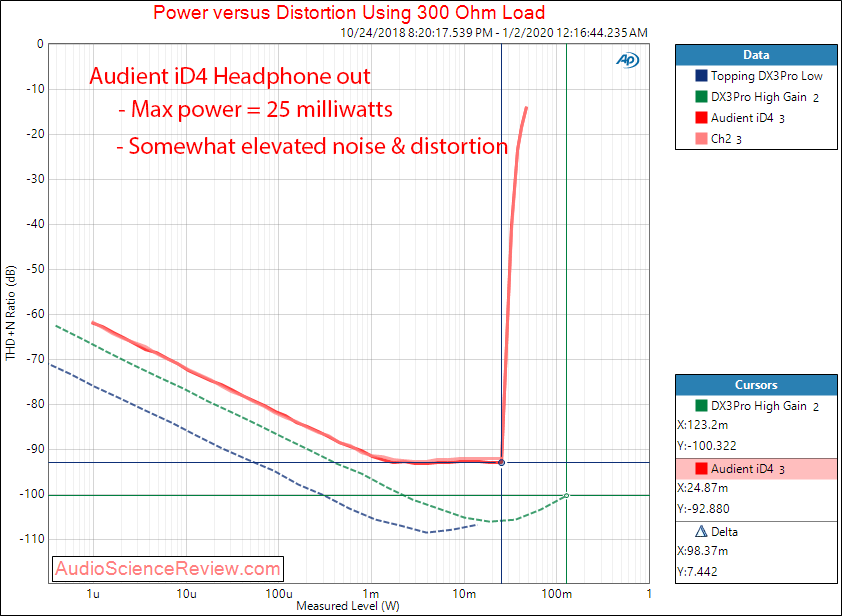Click the 'THD+N Ratio (dB)' y-axis title
The width and height of the screenshot is (842, 616).
11,313
